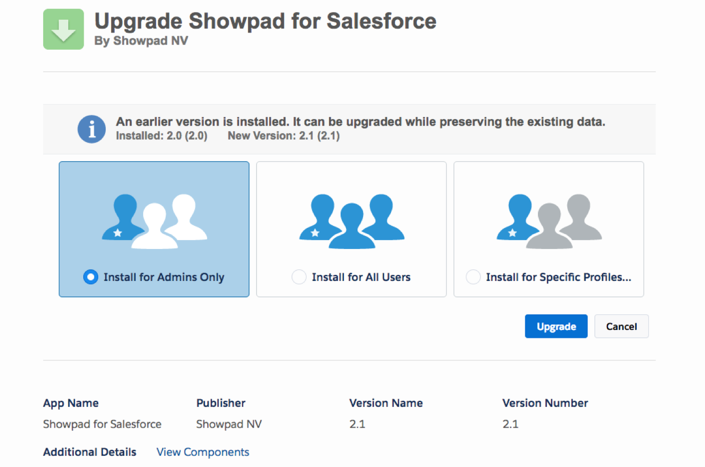The width and height of the screenshot is (705, 467).
Task: Click the earlier version installed message
Action: 360,122
